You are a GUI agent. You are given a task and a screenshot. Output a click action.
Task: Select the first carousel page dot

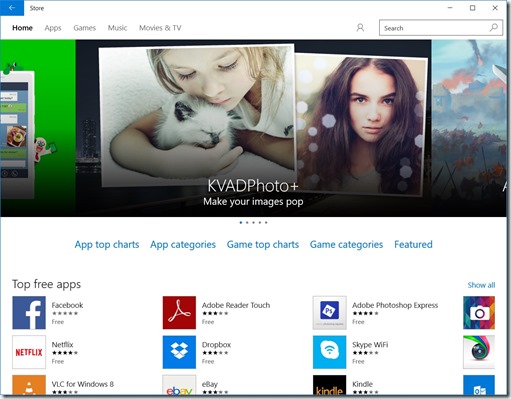pos(241,222)
